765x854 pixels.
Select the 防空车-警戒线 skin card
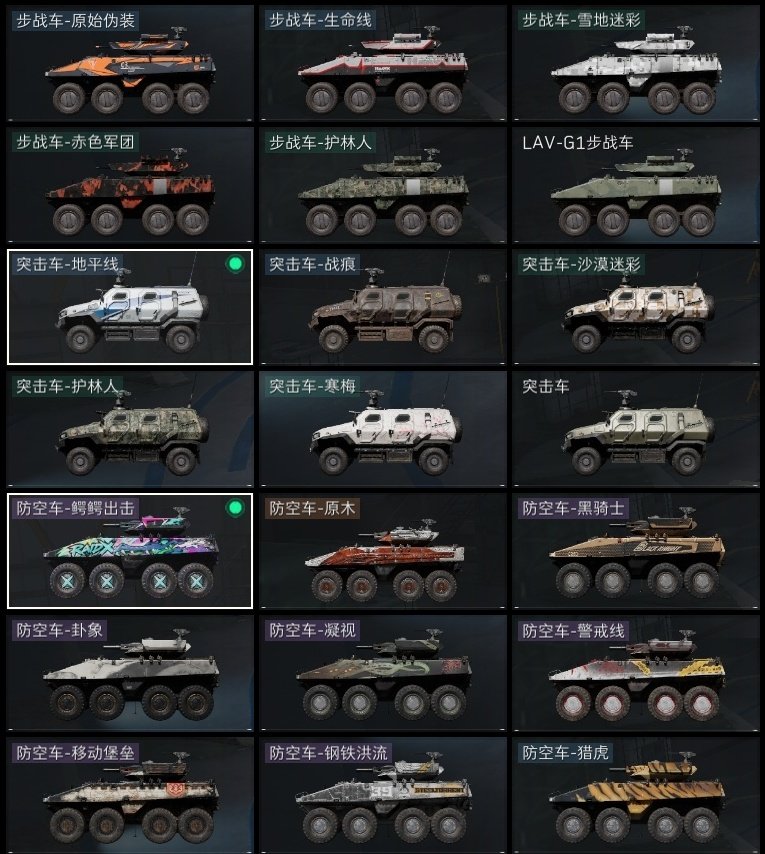click(636, 673)
